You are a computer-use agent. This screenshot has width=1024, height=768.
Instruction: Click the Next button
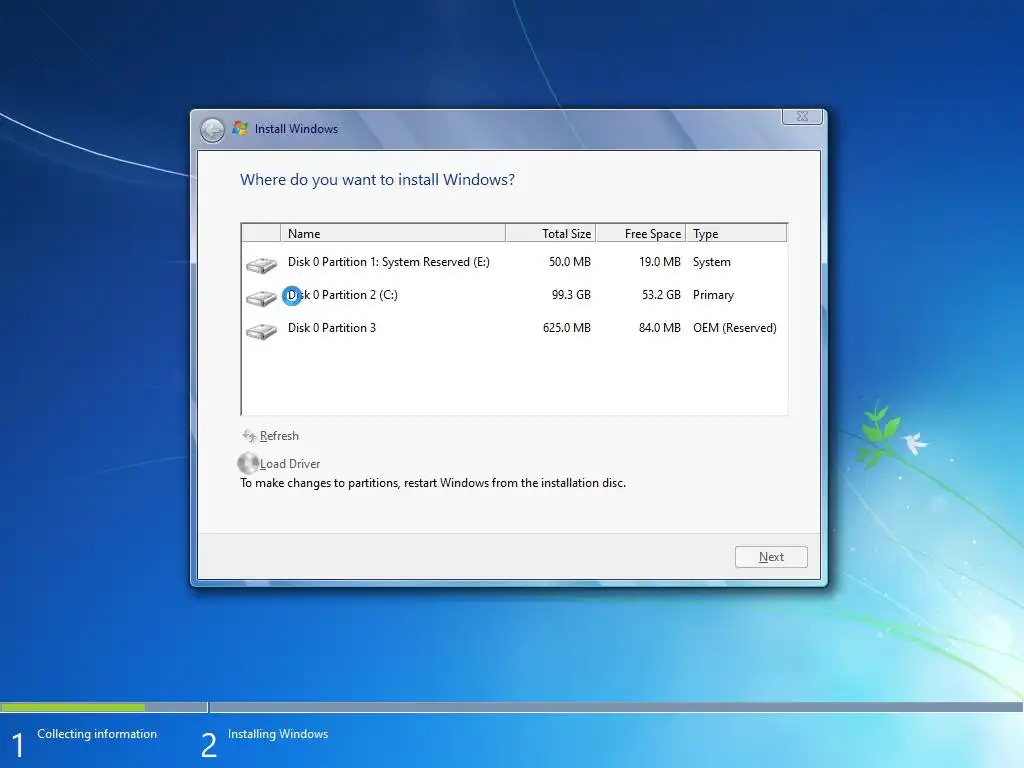pyautogui.click(x=771, y=557)
